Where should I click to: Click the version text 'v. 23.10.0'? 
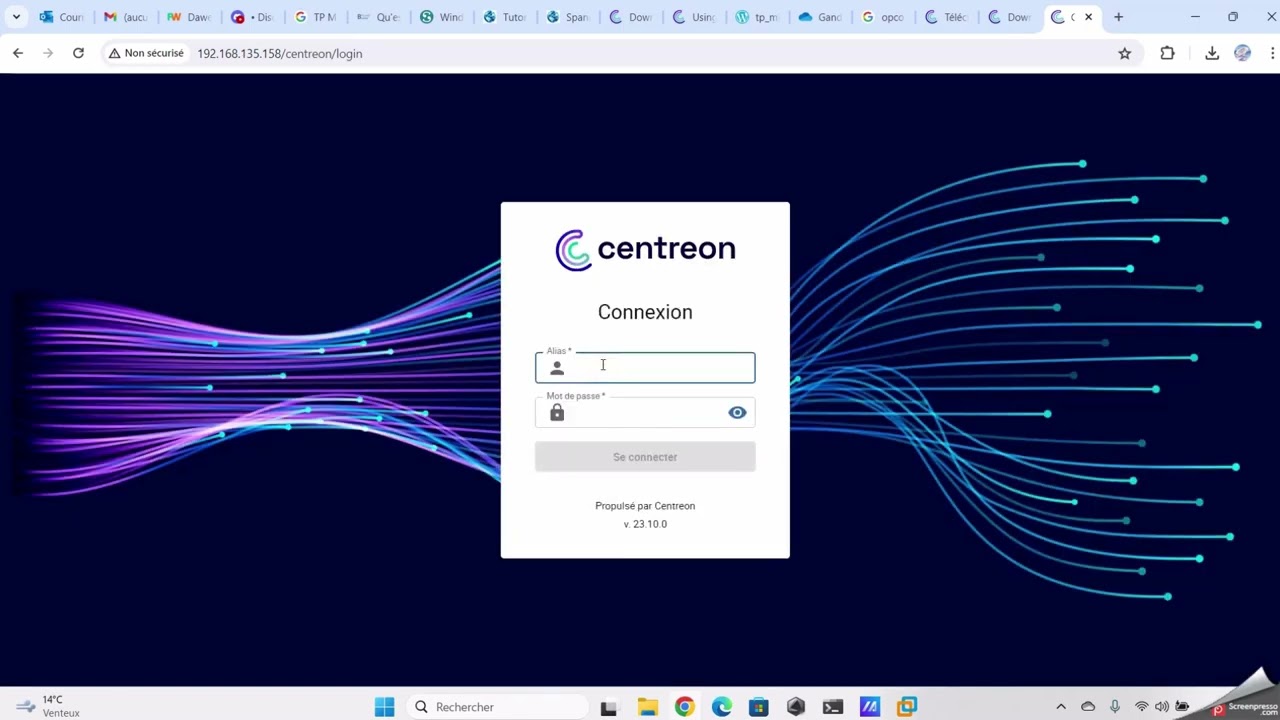[645, 524]
